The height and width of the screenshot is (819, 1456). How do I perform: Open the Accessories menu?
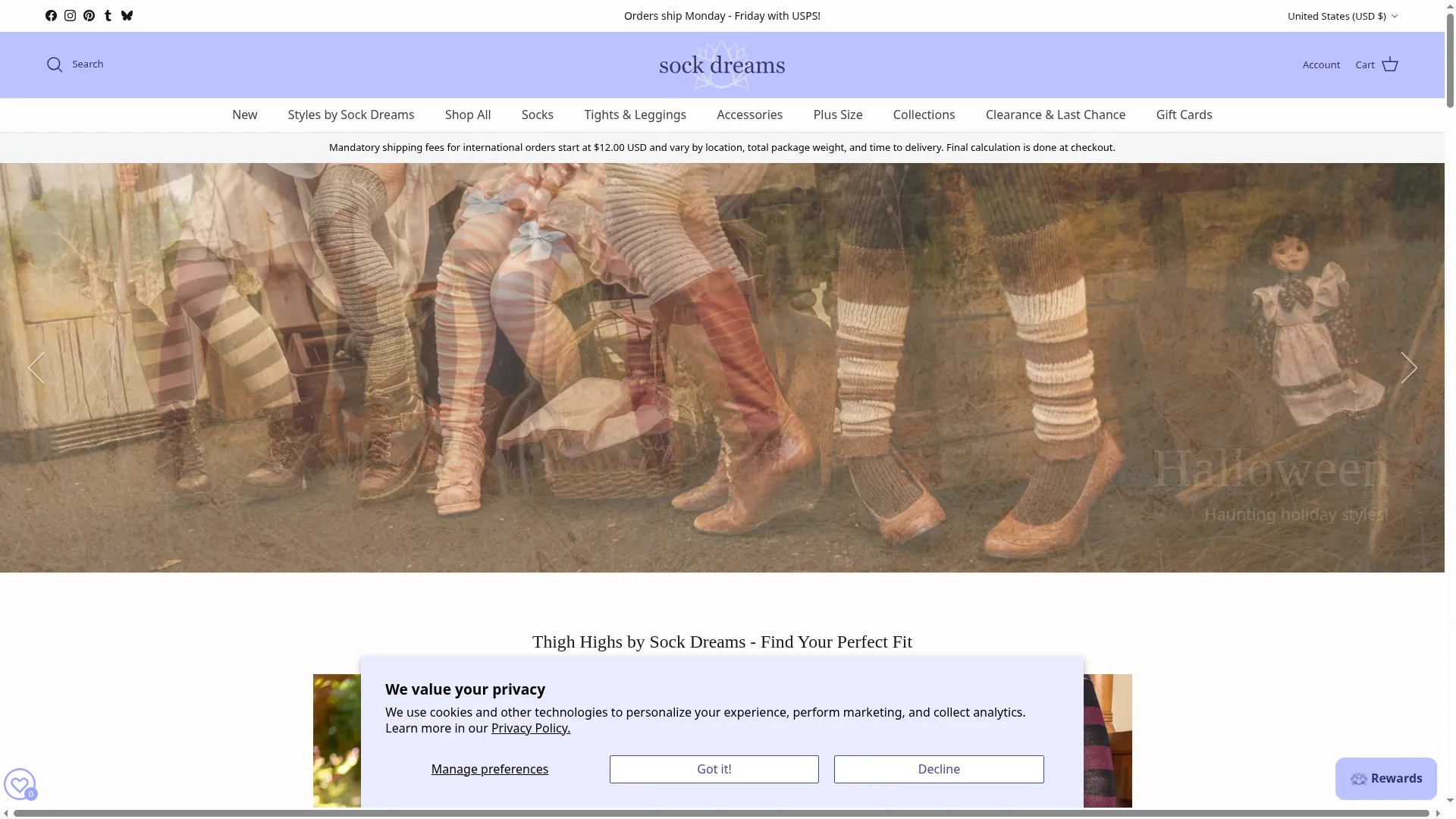point(749,115)
